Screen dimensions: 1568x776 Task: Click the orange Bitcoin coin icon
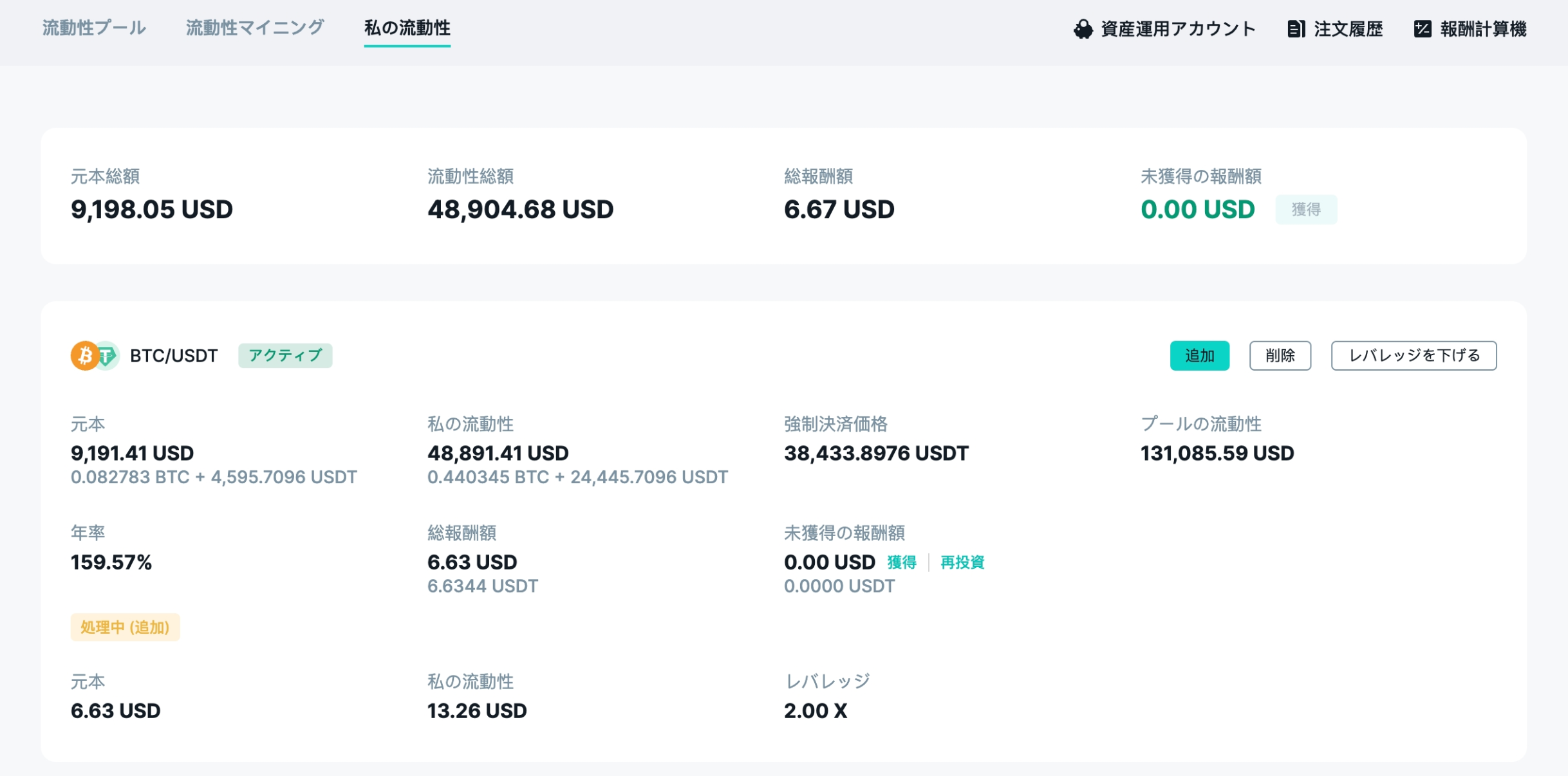[84, 356]
